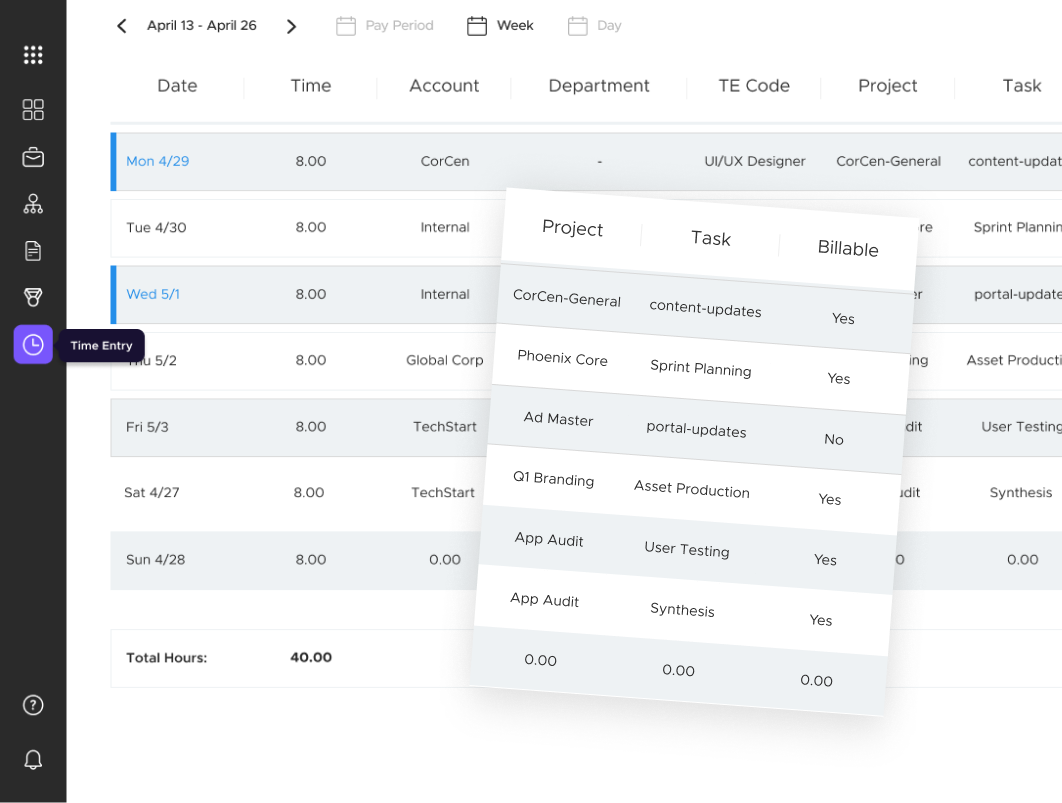Open the help question-mark icon
The image size is (1062, 803).
(x=33, y=705)
